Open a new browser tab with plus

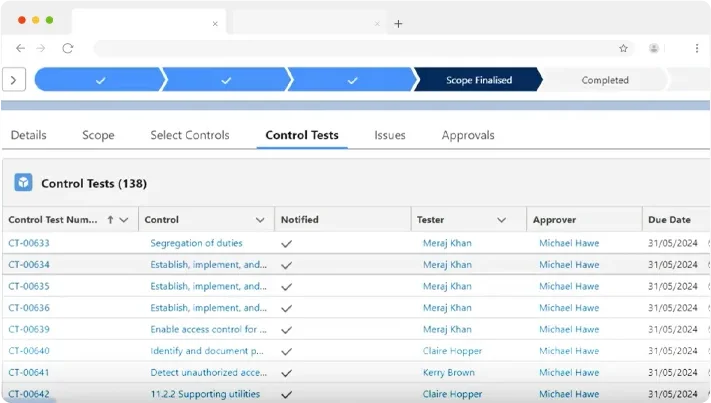tap(398, 23)
